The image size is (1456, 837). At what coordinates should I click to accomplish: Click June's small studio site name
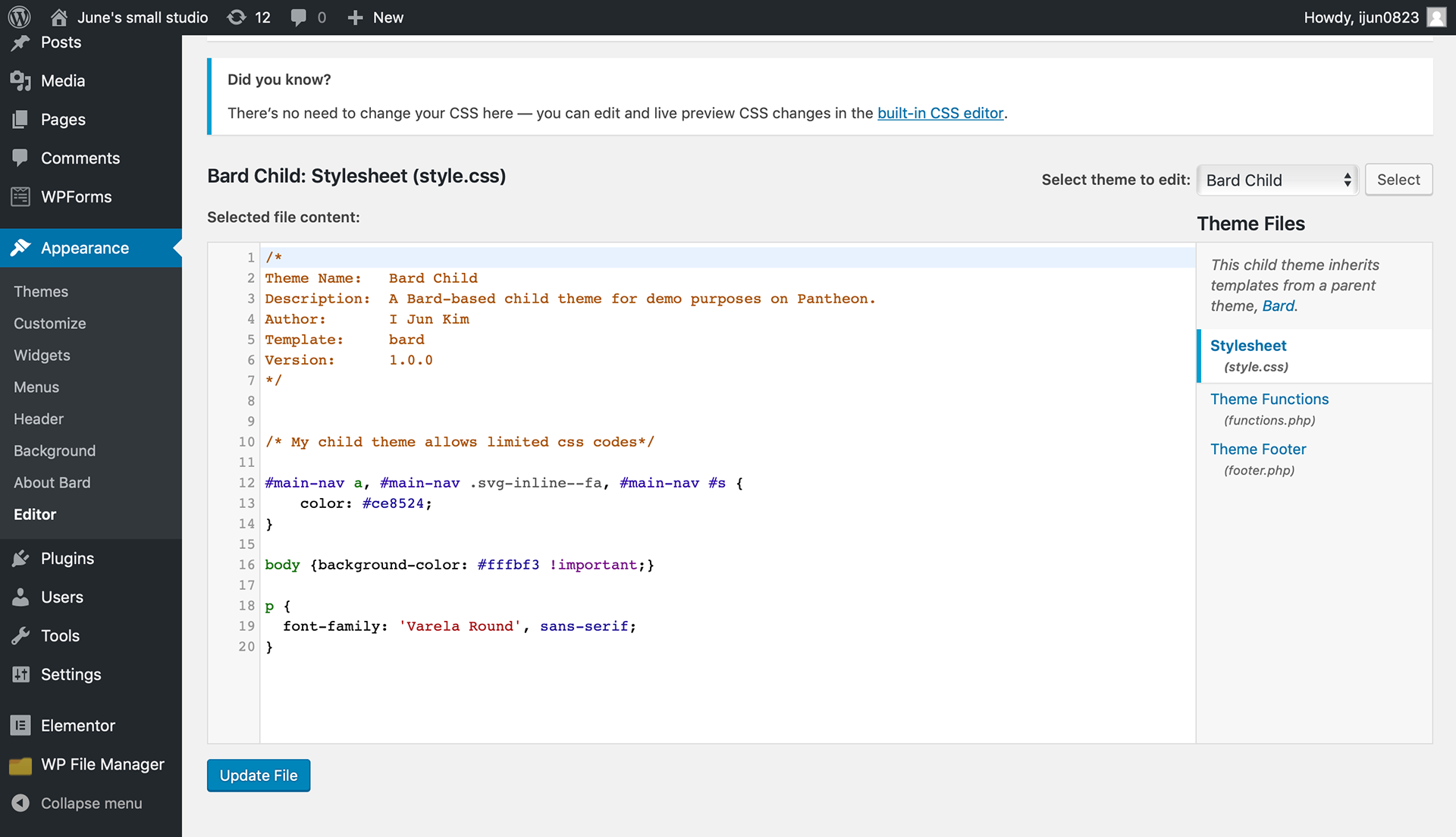143,17
